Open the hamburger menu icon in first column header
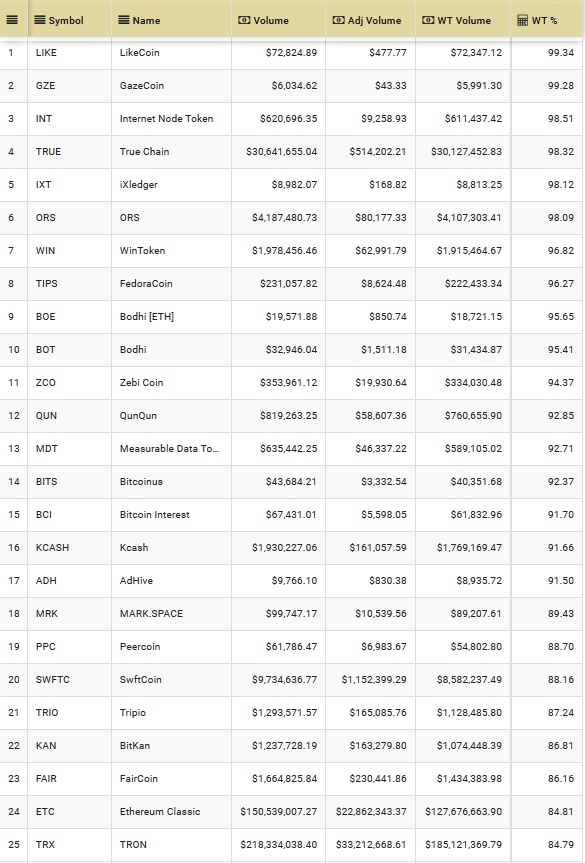The image size is (585, 863). [x=12, y=20]
